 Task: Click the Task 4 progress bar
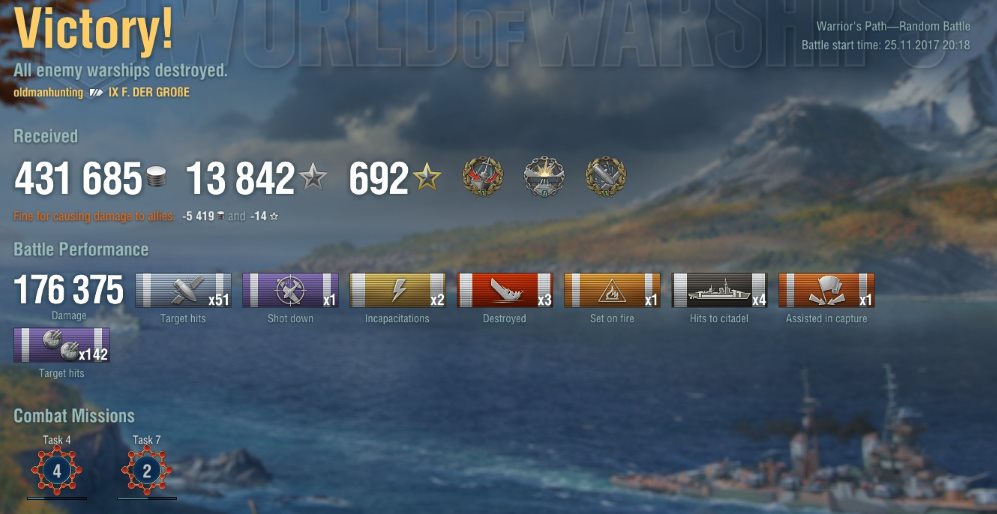[x=57, y=499]
